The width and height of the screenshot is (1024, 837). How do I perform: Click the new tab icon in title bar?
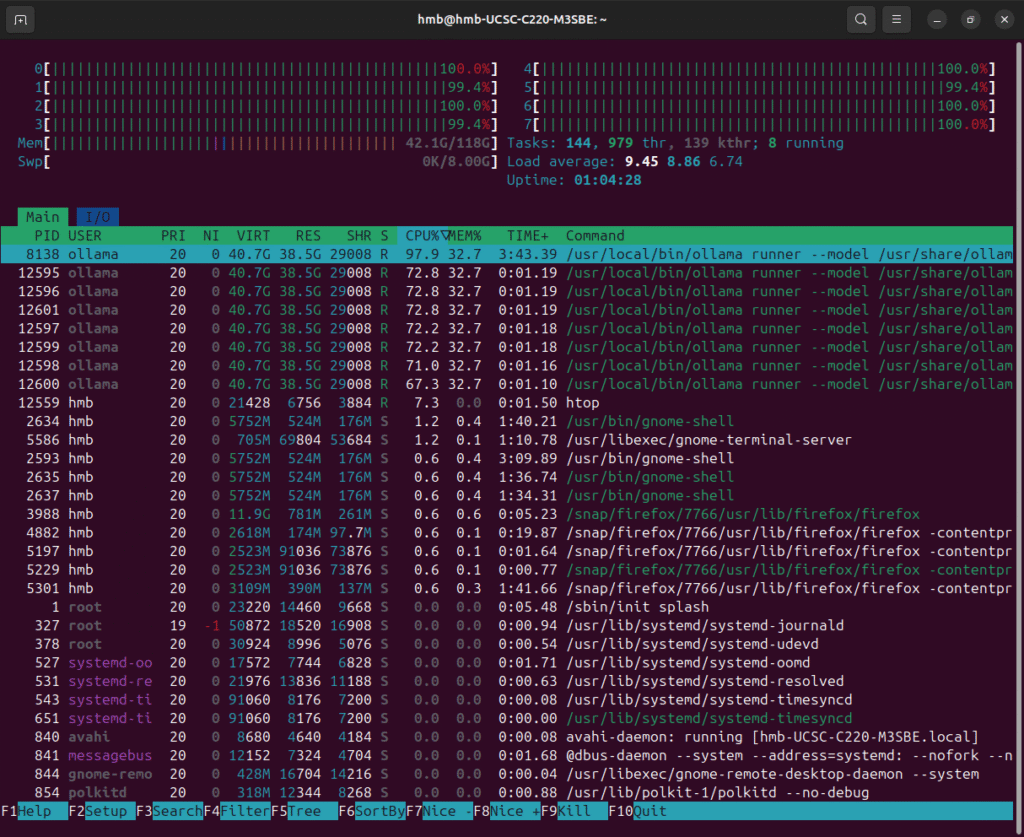click(x=22, y=19)
